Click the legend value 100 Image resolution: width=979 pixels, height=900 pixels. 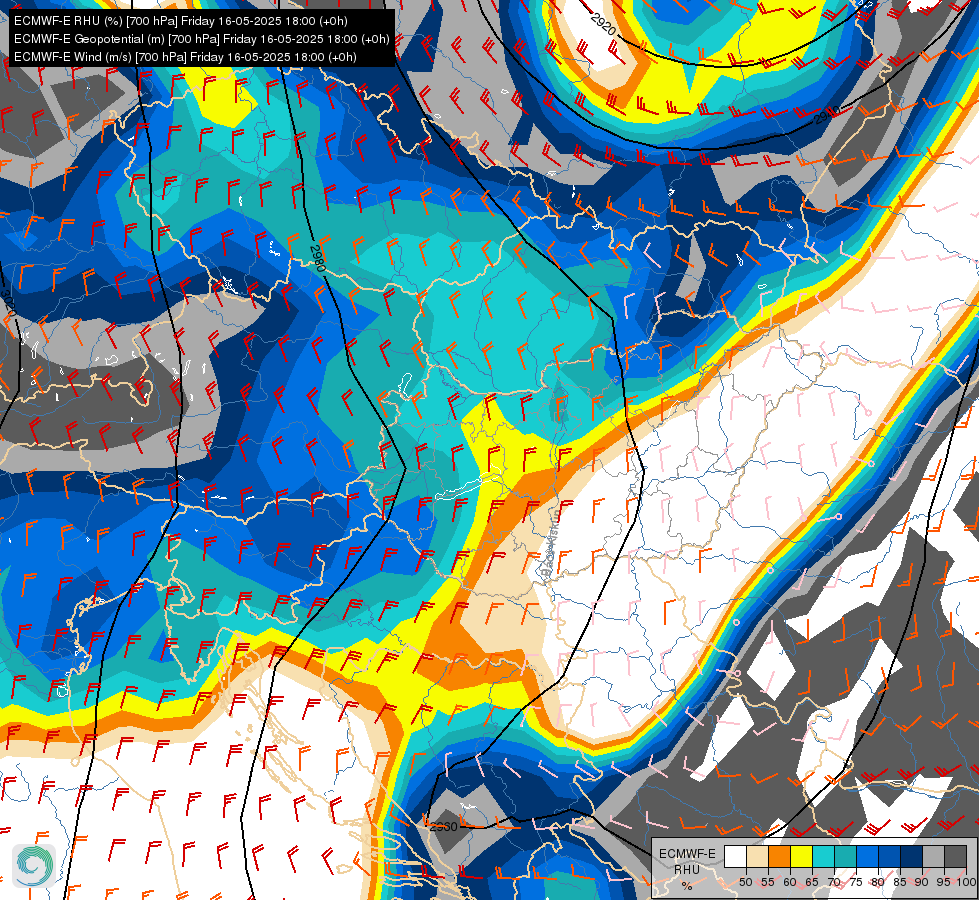pyautogui.click(x=966, y=882)
